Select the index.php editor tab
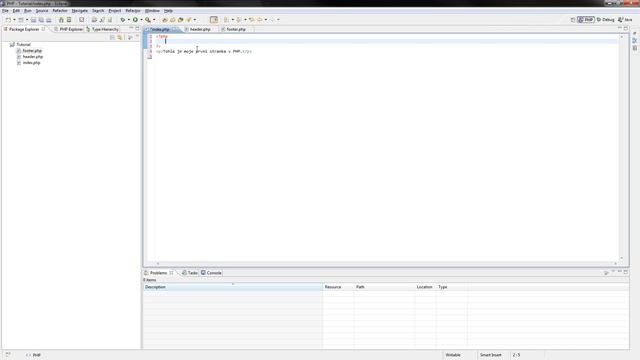Image resolution: width=640 pixels, height=360 pixels. pos(160,29)
